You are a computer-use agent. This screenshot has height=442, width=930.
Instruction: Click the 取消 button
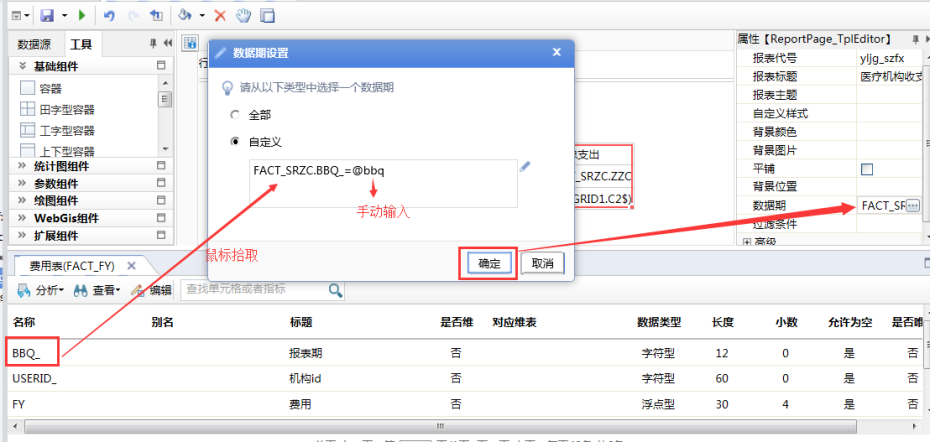coord(543,263)
